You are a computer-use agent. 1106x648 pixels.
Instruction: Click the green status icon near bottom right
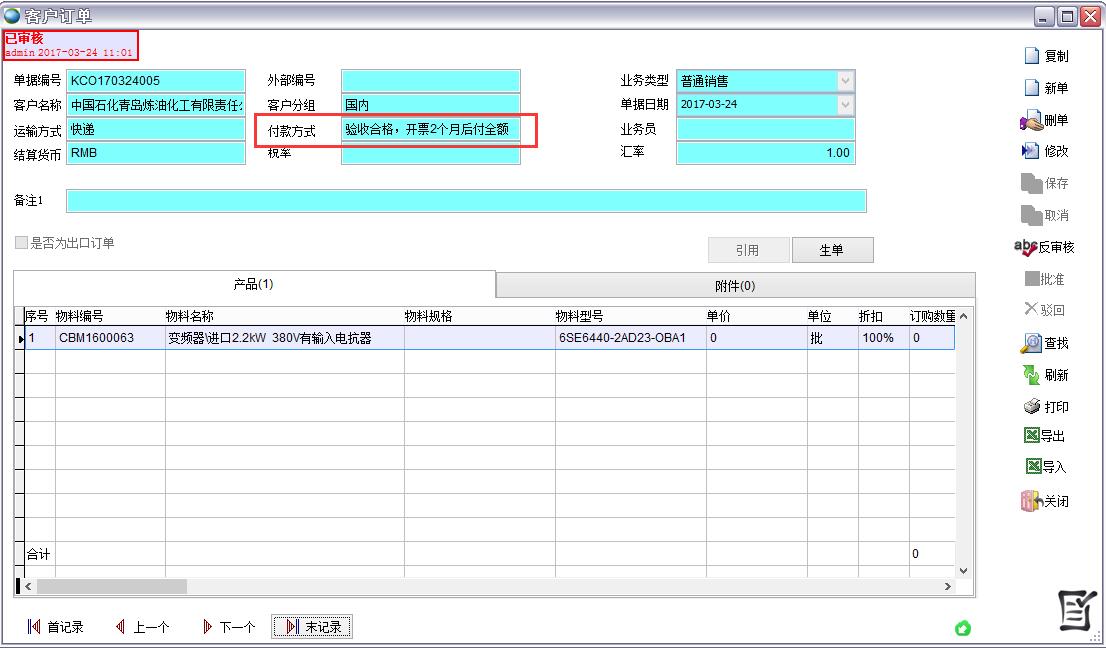[963, 627]
